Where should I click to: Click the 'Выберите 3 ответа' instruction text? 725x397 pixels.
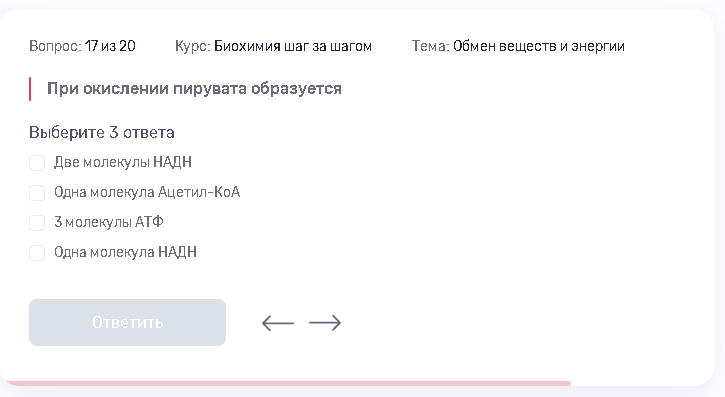click(102, 133)
